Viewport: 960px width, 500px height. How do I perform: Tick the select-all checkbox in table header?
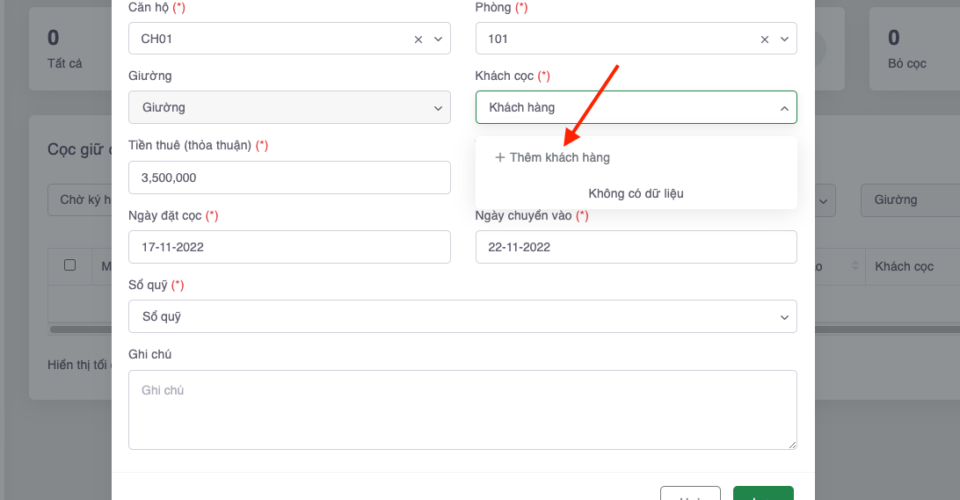pyautogui.click(x=70, y=265)
